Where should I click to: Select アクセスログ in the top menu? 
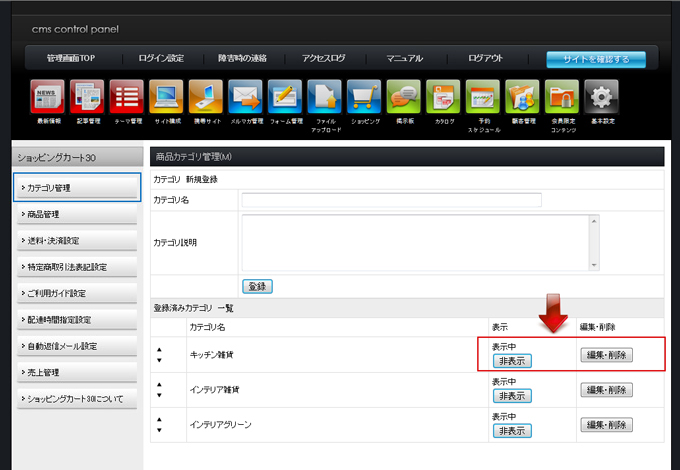point(323,59)
